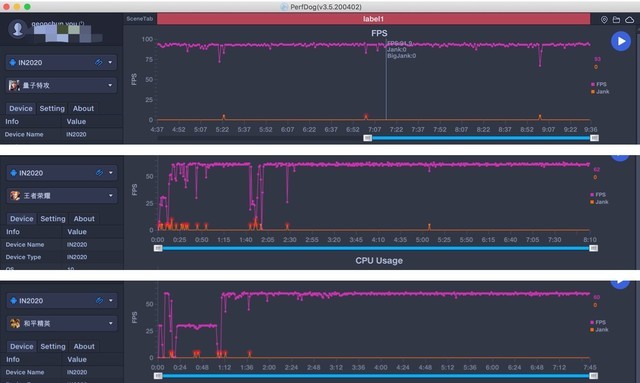Click the 和平精英 app icon
Viewport: 640px width, 383px height.
(15, 323)
